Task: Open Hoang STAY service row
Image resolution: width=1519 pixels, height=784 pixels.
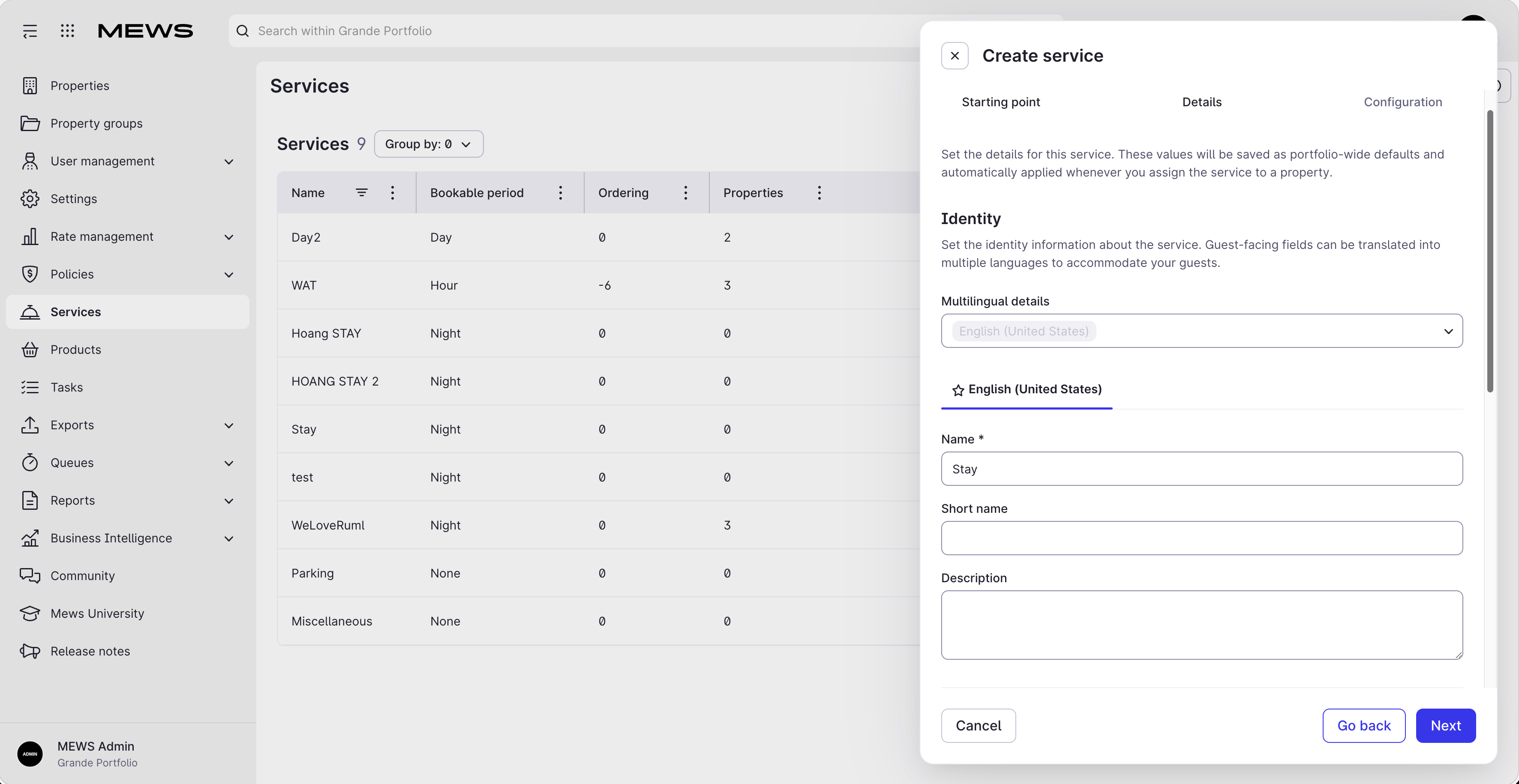Action: pos(598,333)
